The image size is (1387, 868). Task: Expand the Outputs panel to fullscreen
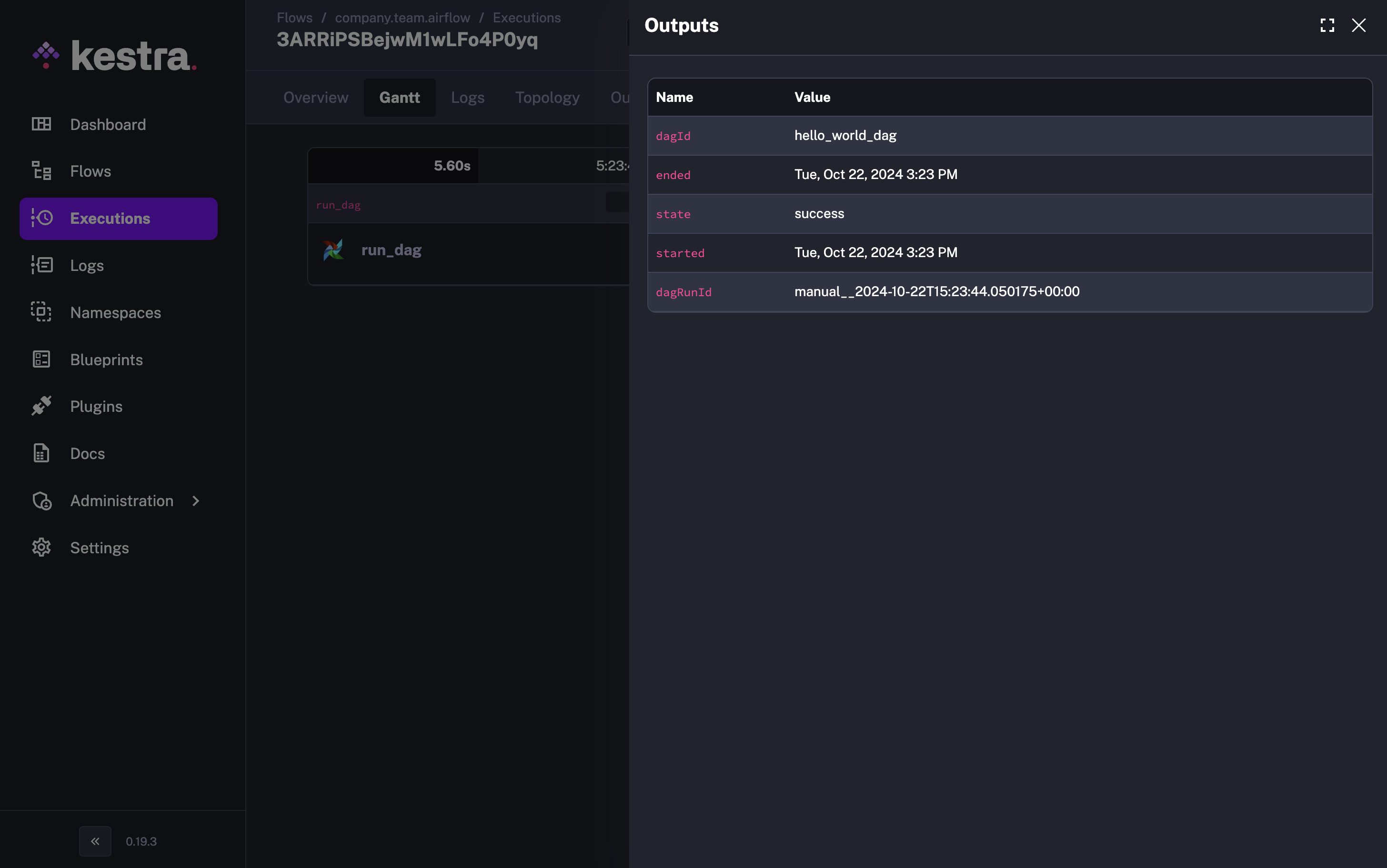point(1327,25)
